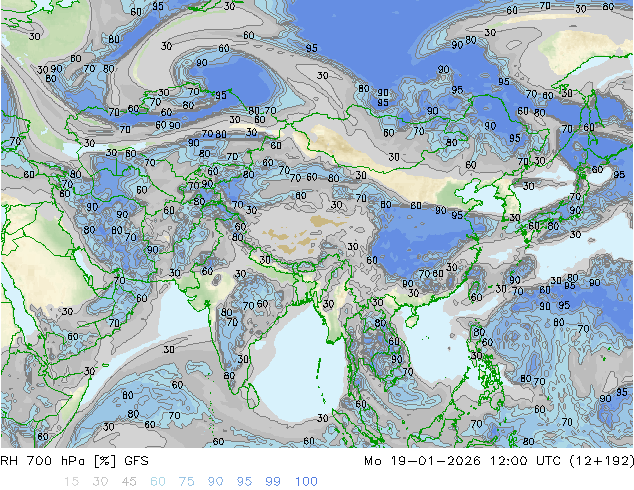Select legend value 75
Viewport: 634px width, 490px height.
186,482
